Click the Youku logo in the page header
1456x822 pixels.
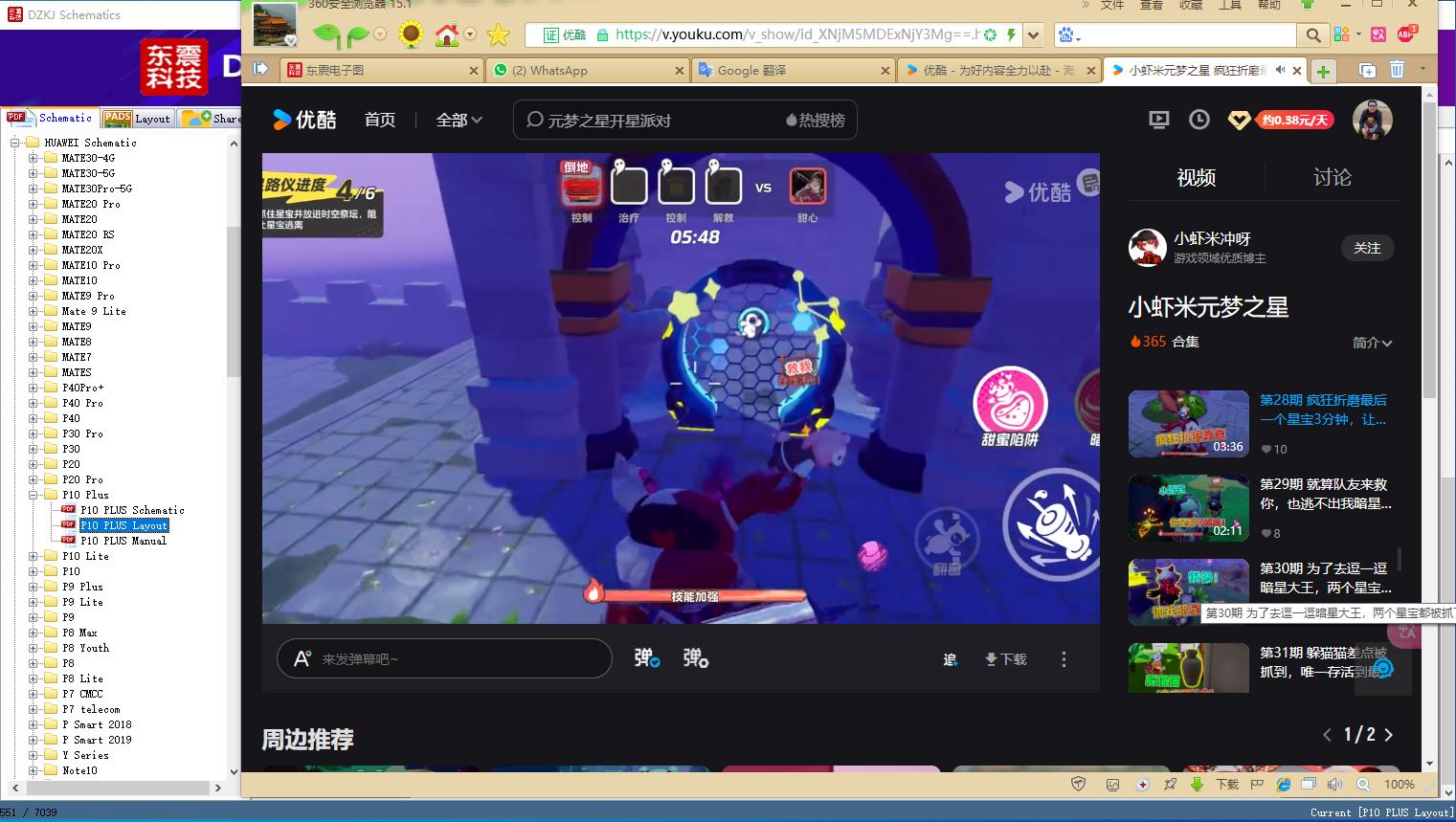tap(304, 120)
